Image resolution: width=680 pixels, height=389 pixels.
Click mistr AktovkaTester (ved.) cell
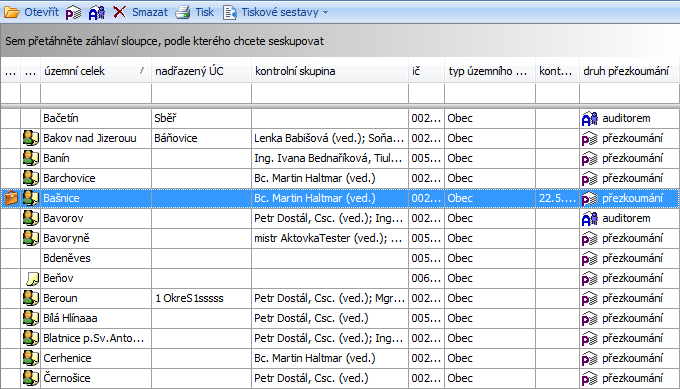[x=330, y=238]
